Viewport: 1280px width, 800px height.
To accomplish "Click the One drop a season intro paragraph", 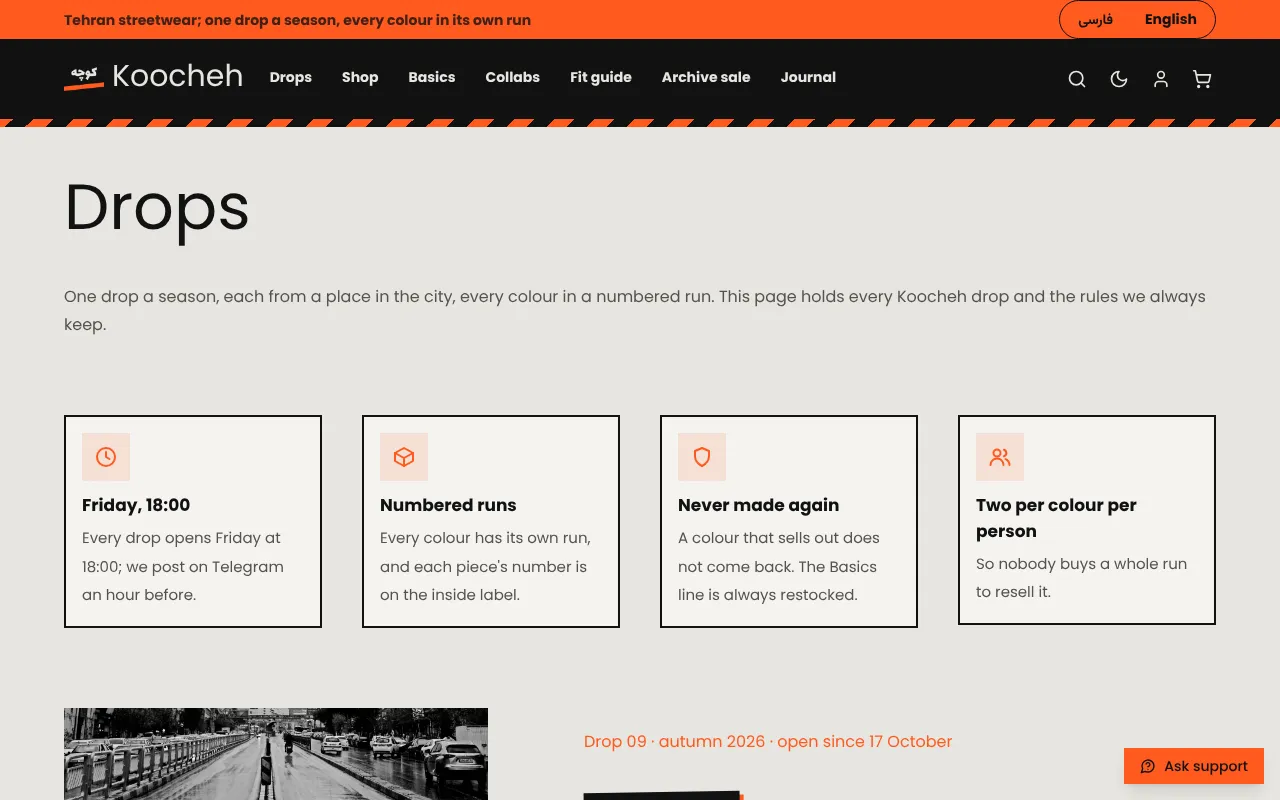I will pyautogui.click(x=635, y=310).
